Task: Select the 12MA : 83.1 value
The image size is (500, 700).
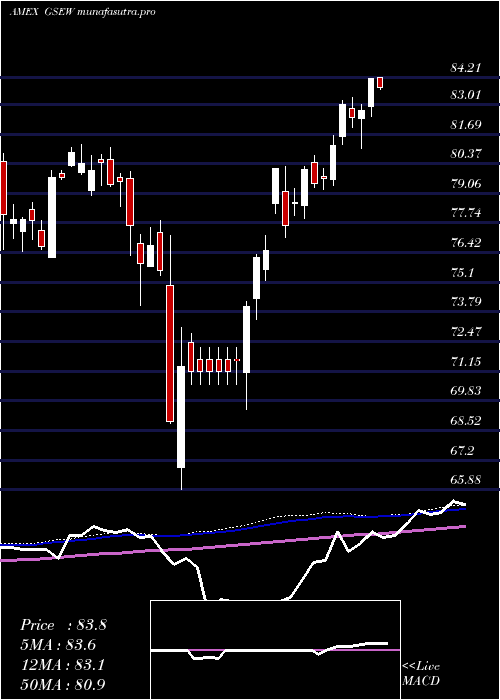Action: [x=63, y=665]
